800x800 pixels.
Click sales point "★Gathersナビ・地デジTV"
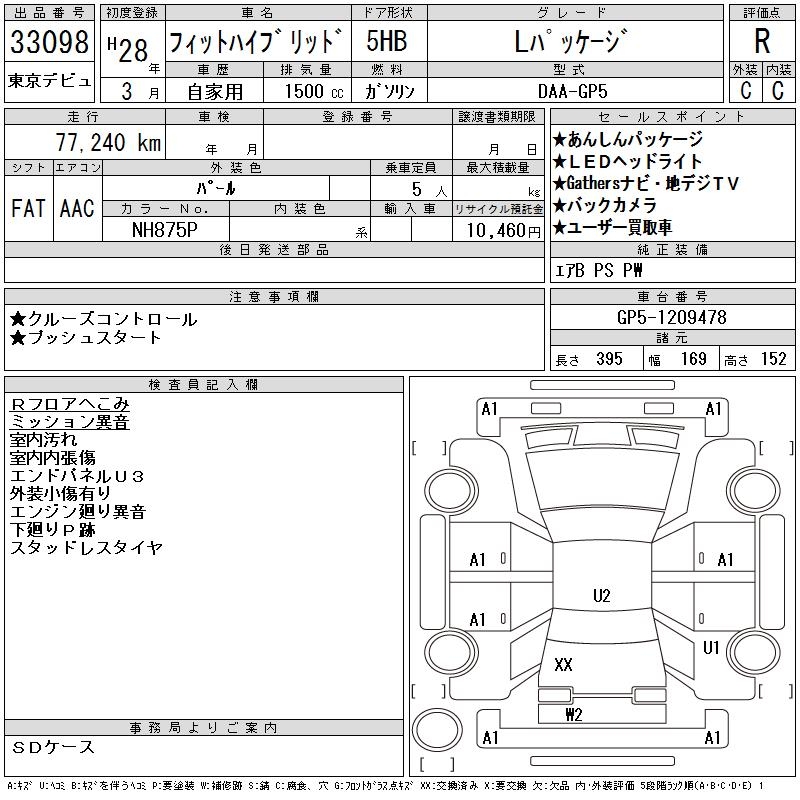click(x=646, y=183)
